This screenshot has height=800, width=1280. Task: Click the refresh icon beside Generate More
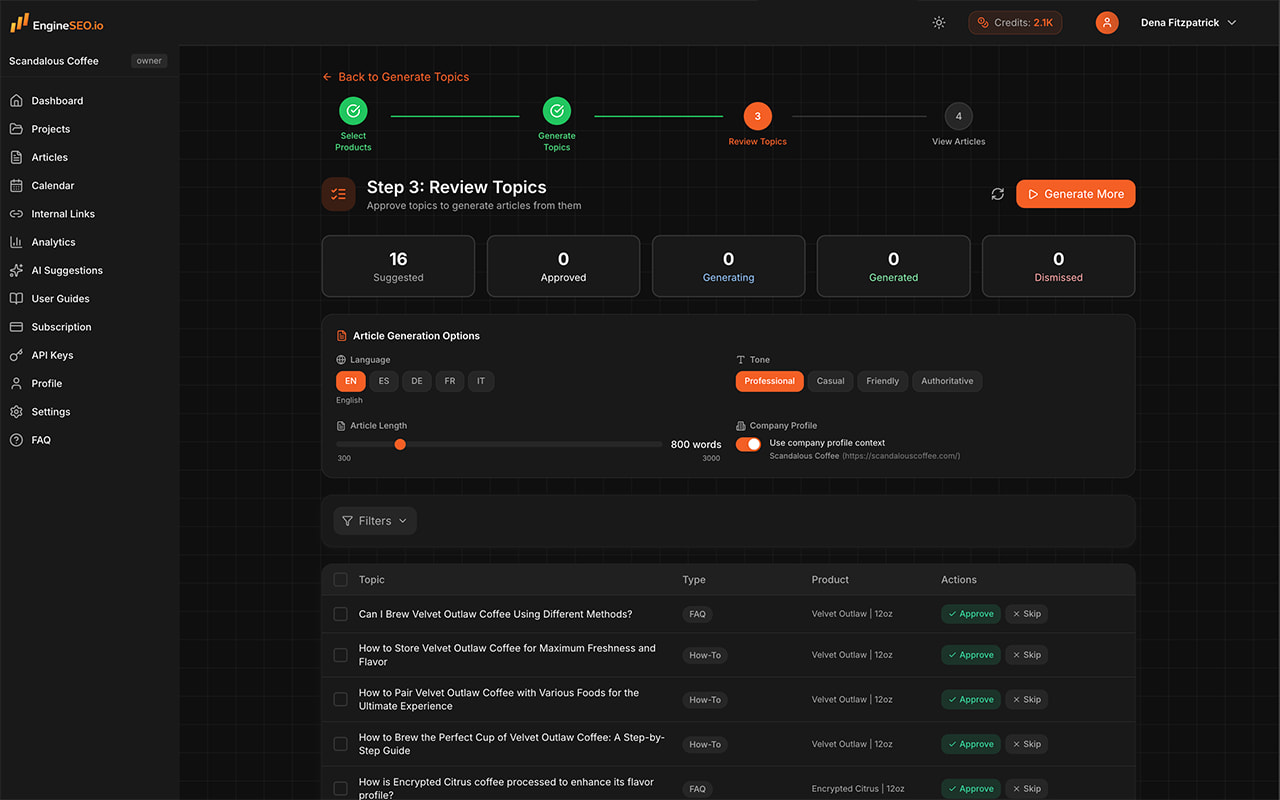click(x=997, y=194)
